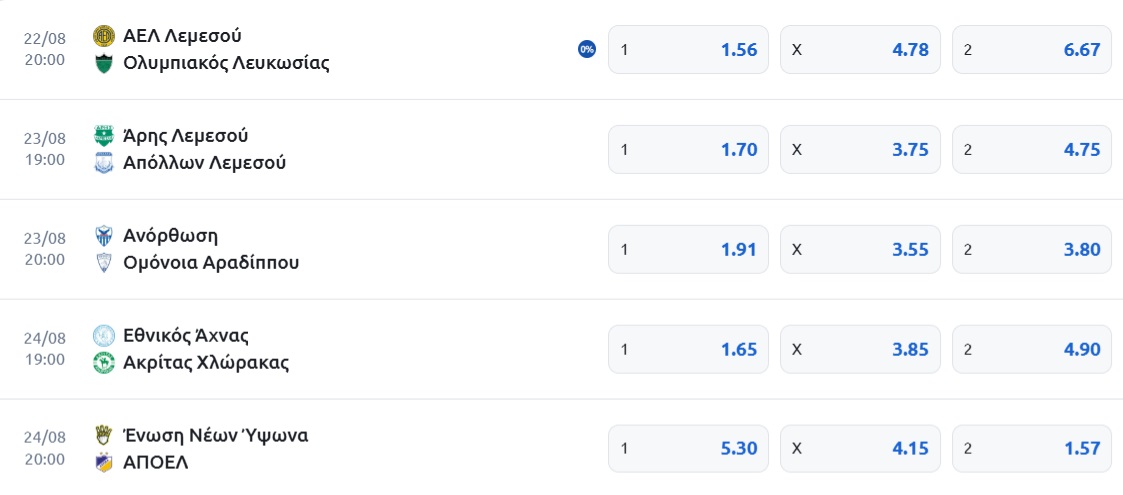This screenshot has height=495, width=1123.
Task: Select ΑΠΟΕΛ away win at 1.57
Action: click(x=1032, y=449)
